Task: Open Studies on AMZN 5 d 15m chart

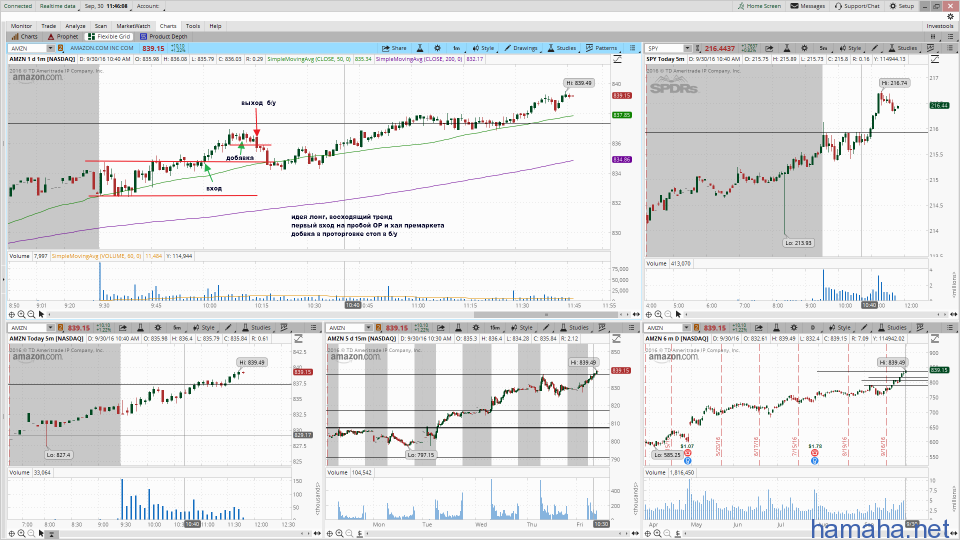Action: (x=574, y=328)
